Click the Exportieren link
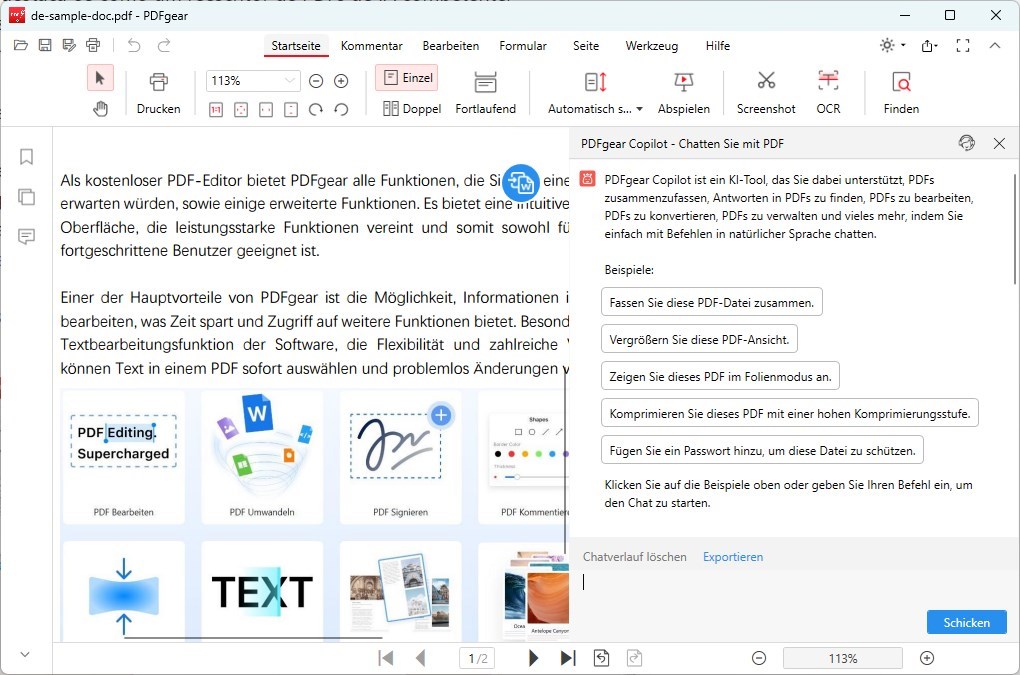This screenshot has width=1020, height=675. 732,556
